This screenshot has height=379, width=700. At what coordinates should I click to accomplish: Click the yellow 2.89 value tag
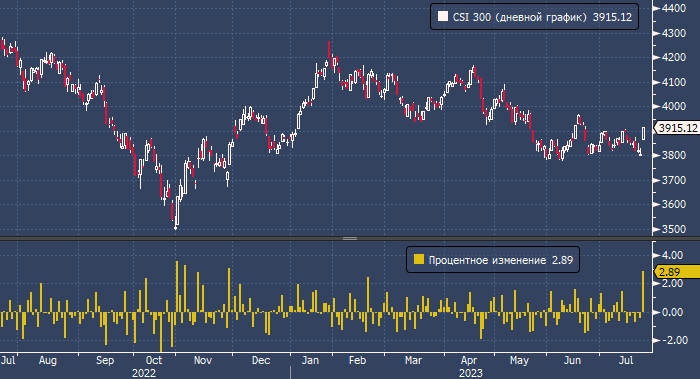(x=677, y=272)
